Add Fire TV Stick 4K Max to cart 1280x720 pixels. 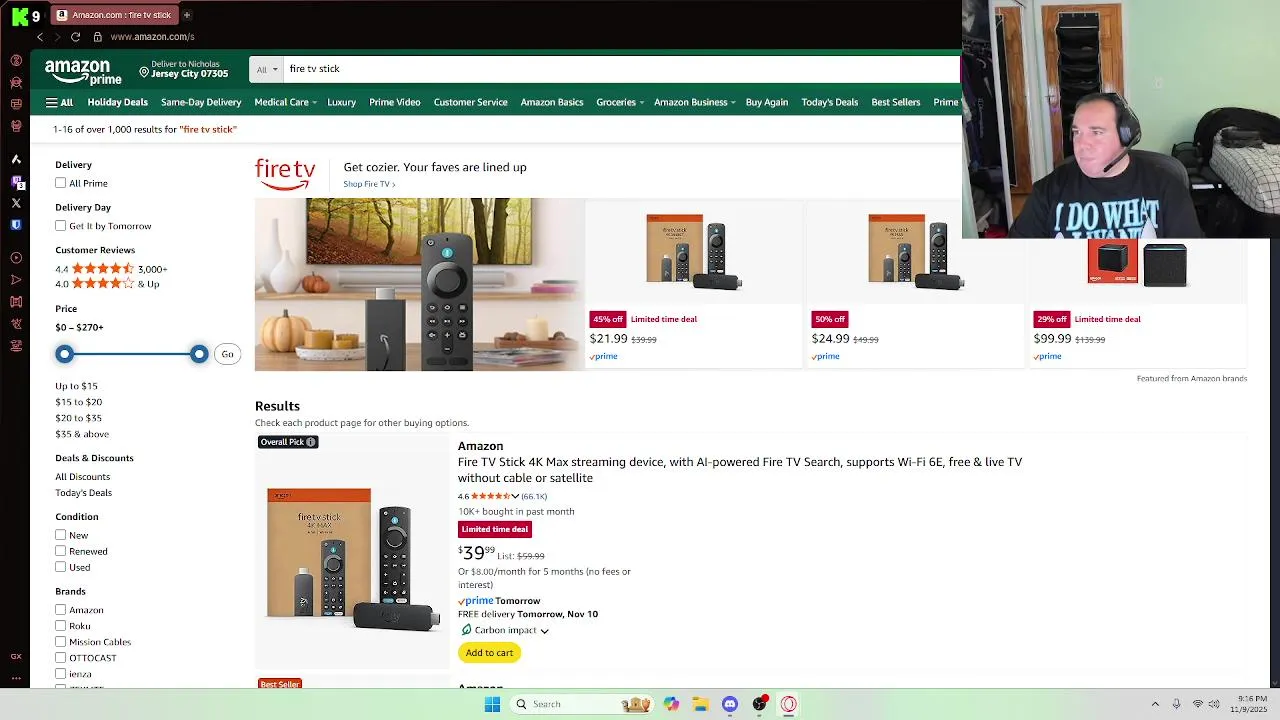click(489, 653)
